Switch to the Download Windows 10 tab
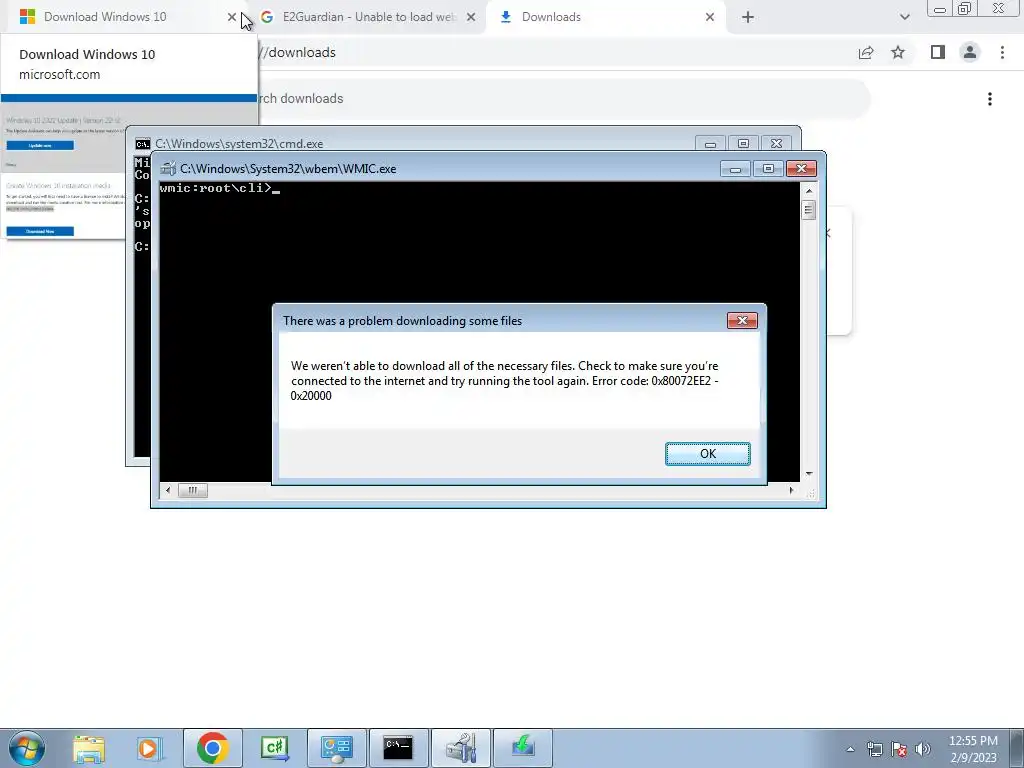This screenshot has height=768, width=1024. pyautogui.click(x=104, y=17)
